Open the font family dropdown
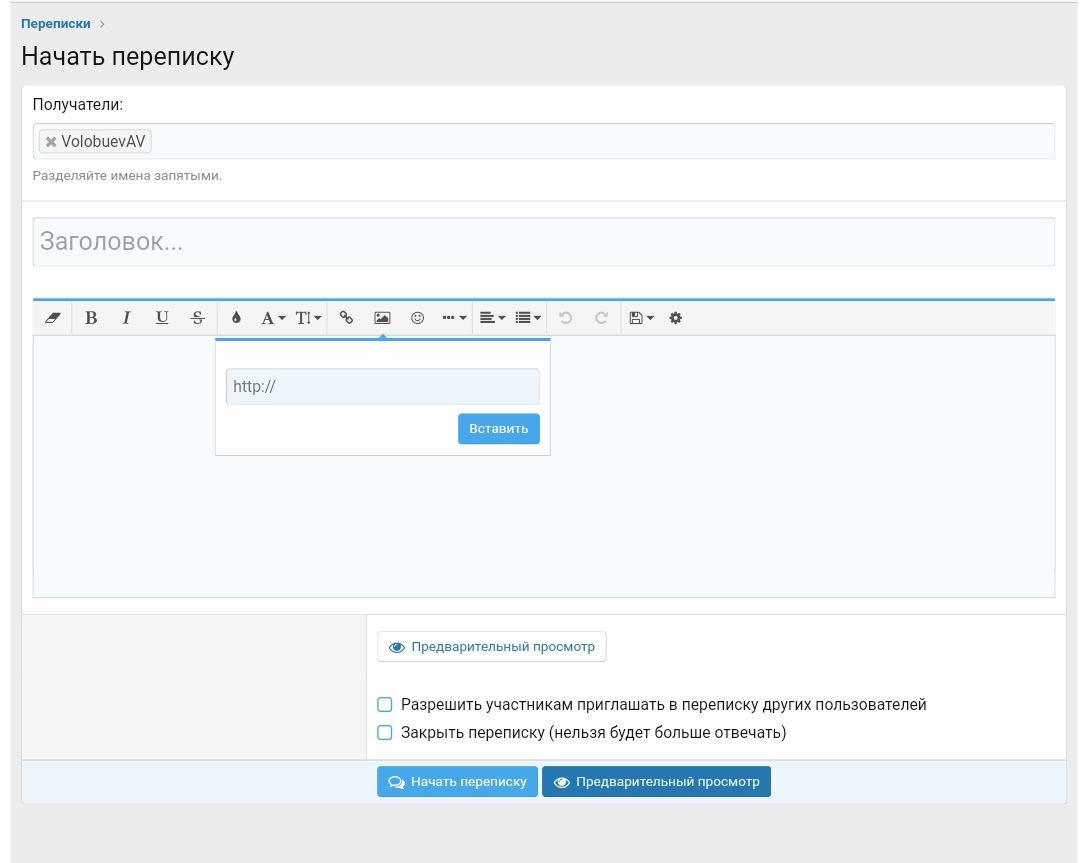The image size is (1080, 863). [273, 318]
